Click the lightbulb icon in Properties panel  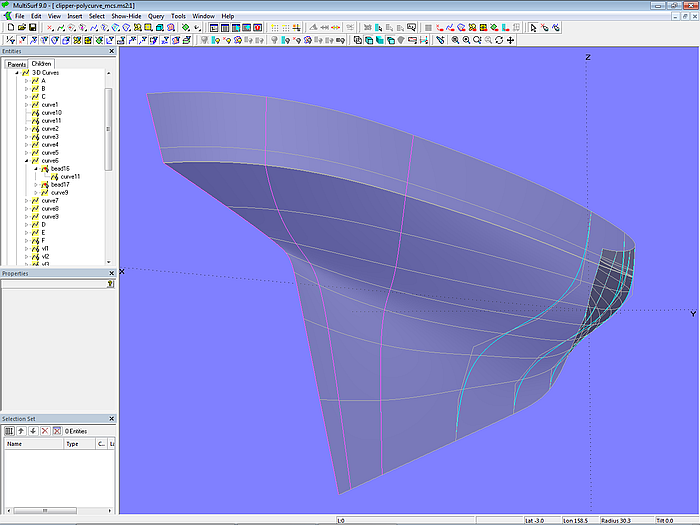coord(110,284)
